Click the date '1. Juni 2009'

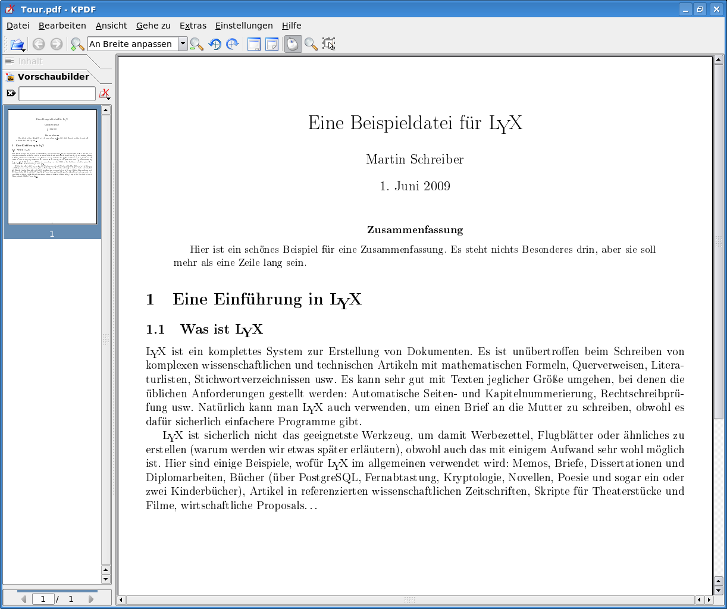[415, 186]
